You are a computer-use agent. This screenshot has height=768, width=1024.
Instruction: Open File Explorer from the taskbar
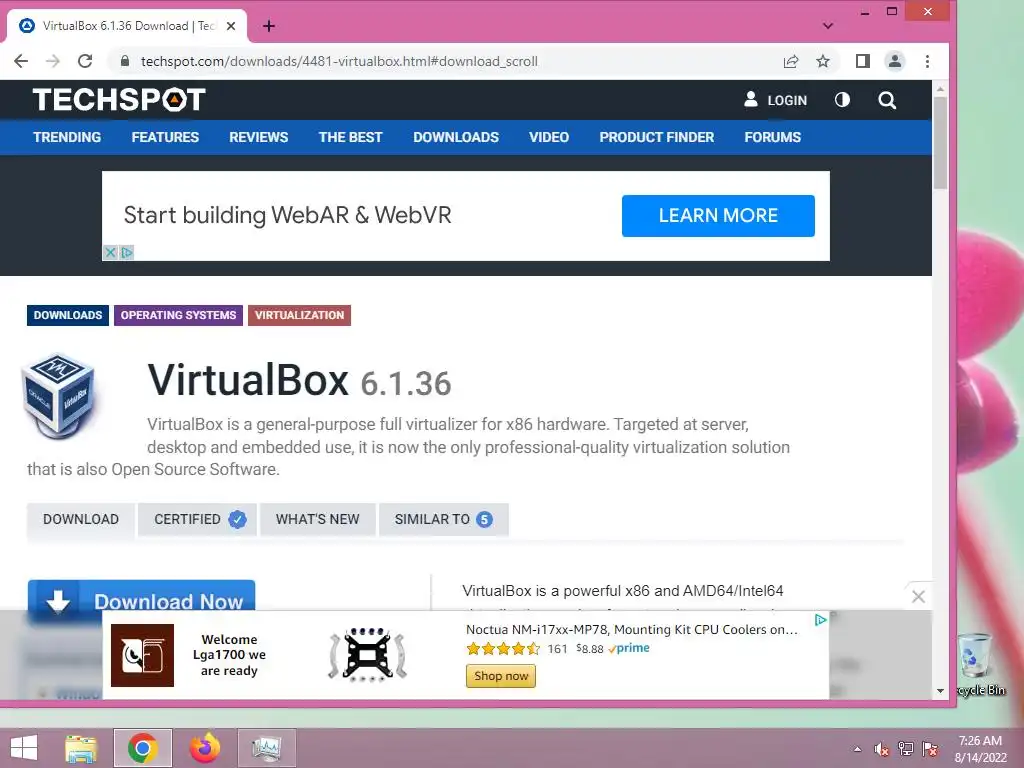(81, 748)
